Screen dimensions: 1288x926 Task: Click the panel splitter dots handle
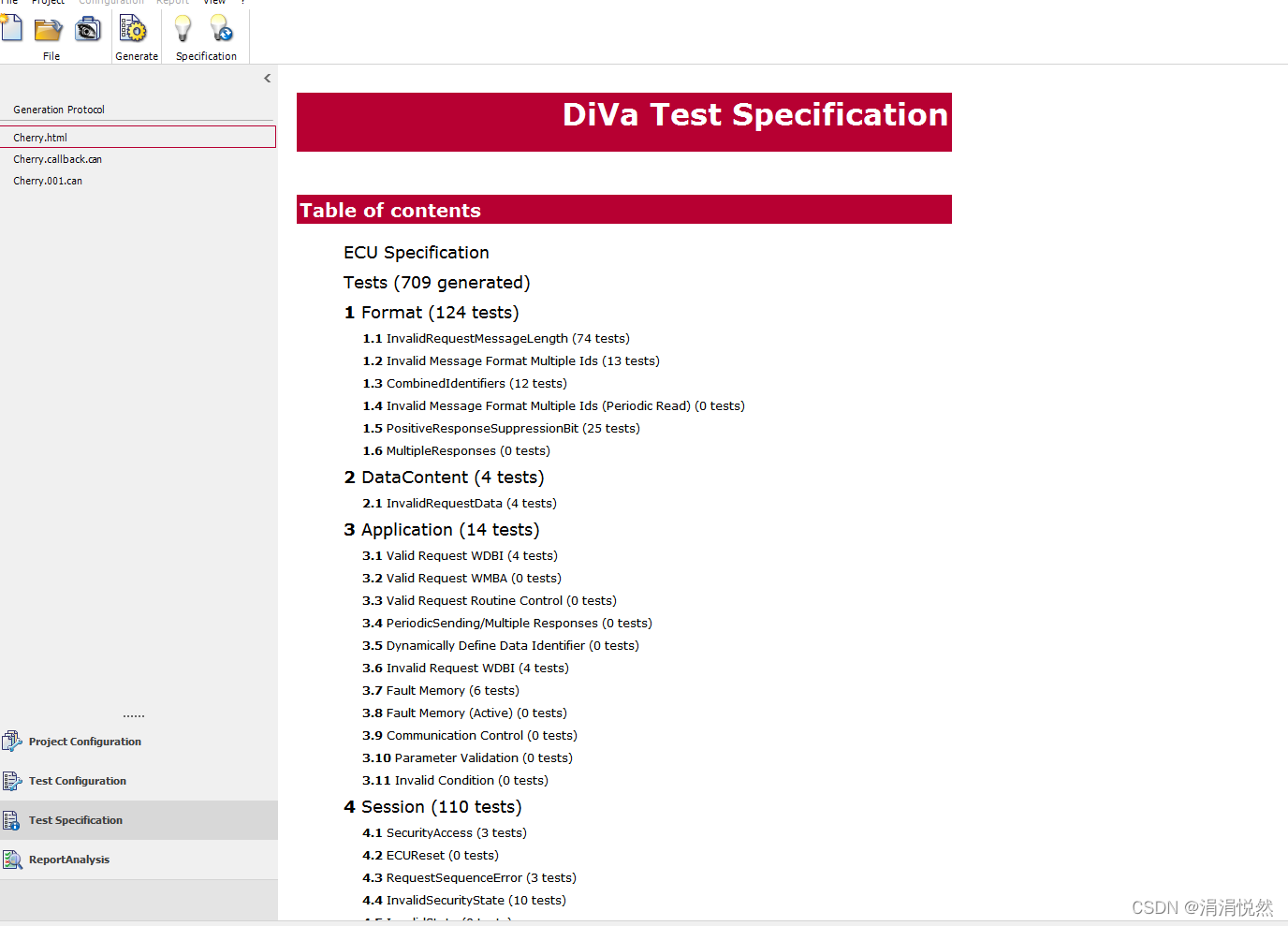click(134, 715)
